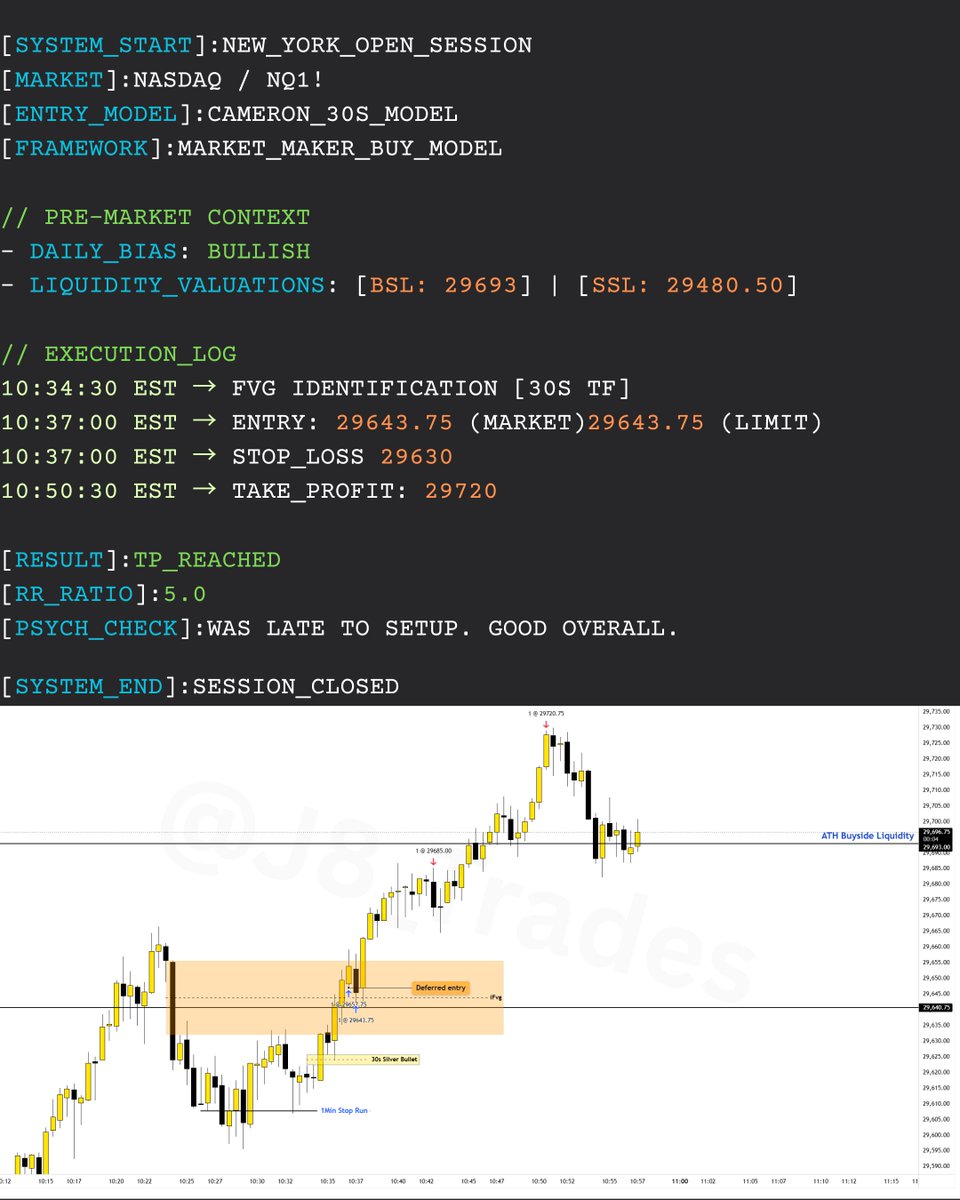
Task: Click the '5.0' ratio value
Action: click(185, 594)
